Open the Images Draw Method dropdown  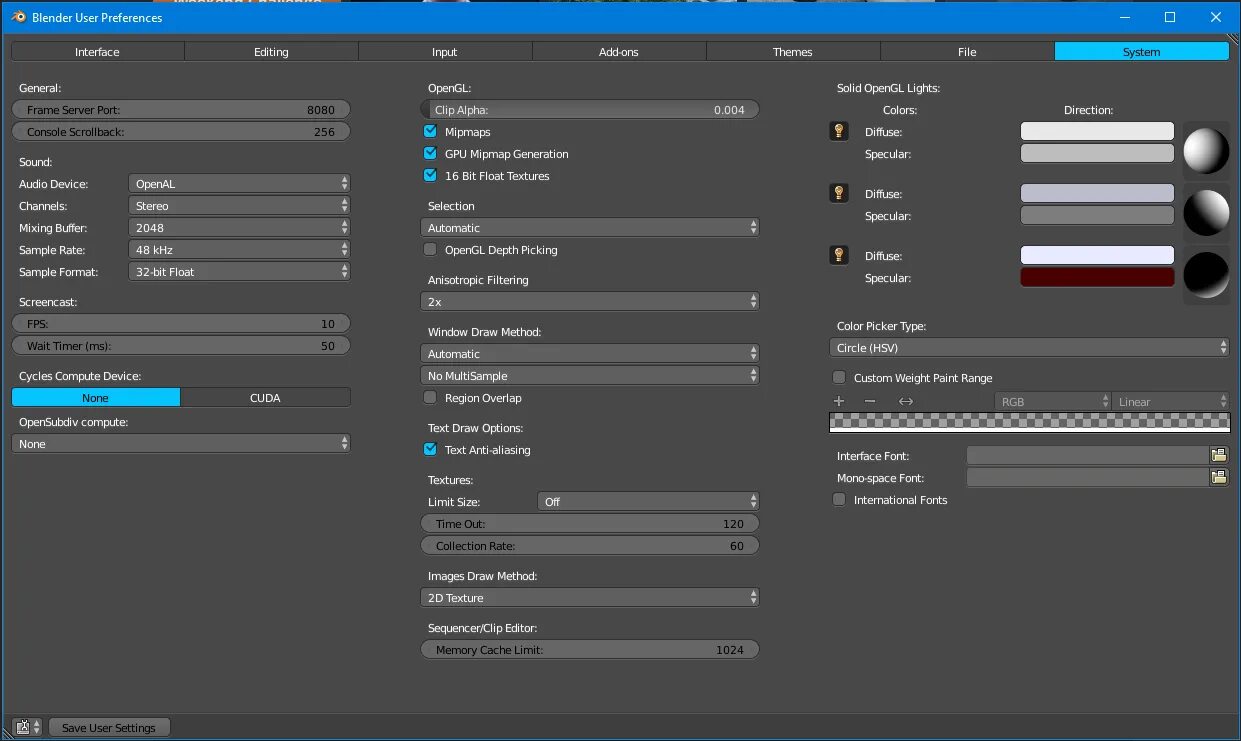[590, 597]
